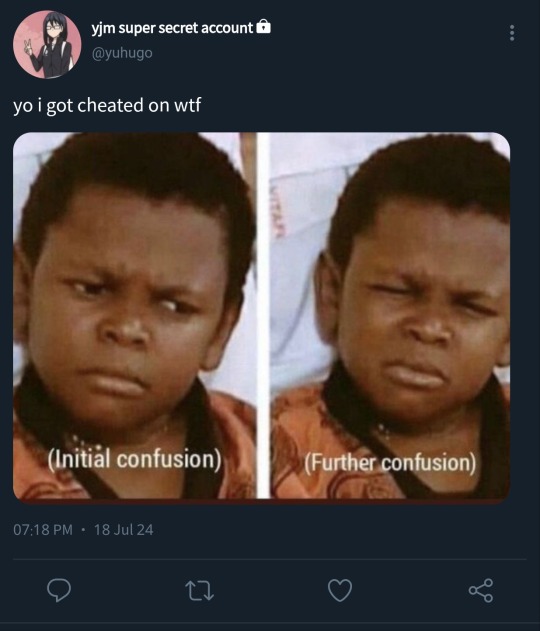Click the '(Initial confusion)' caption
Viewport: 540px width, 631px height.
pyautogui.click(x=134, y=459)
